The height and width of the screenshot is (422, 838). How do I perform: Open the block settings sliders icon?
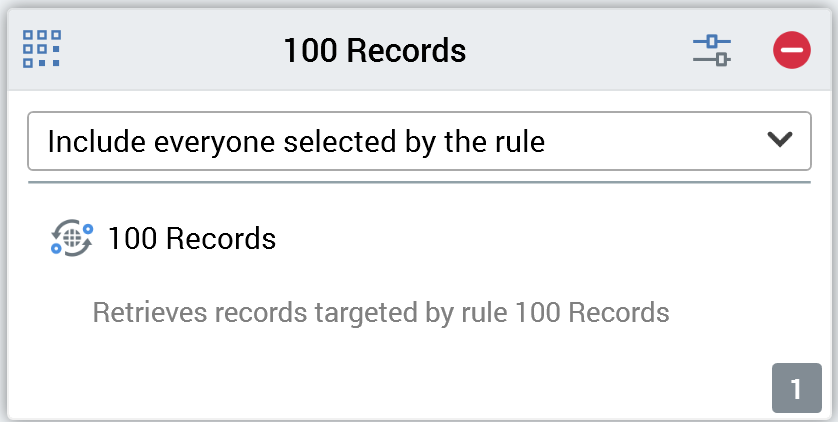[712, 49]
